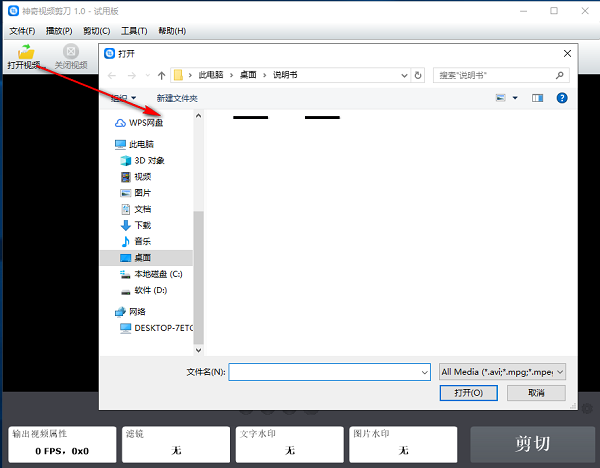Go up one folder level arrow
600x468 pixels.
(x=162, y=75)
